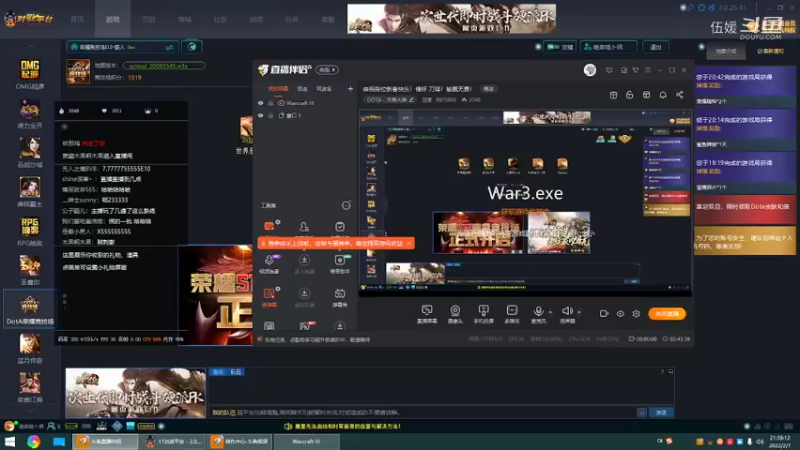
Task: Open the Windows Start menu
Action: tap(10, 442)
